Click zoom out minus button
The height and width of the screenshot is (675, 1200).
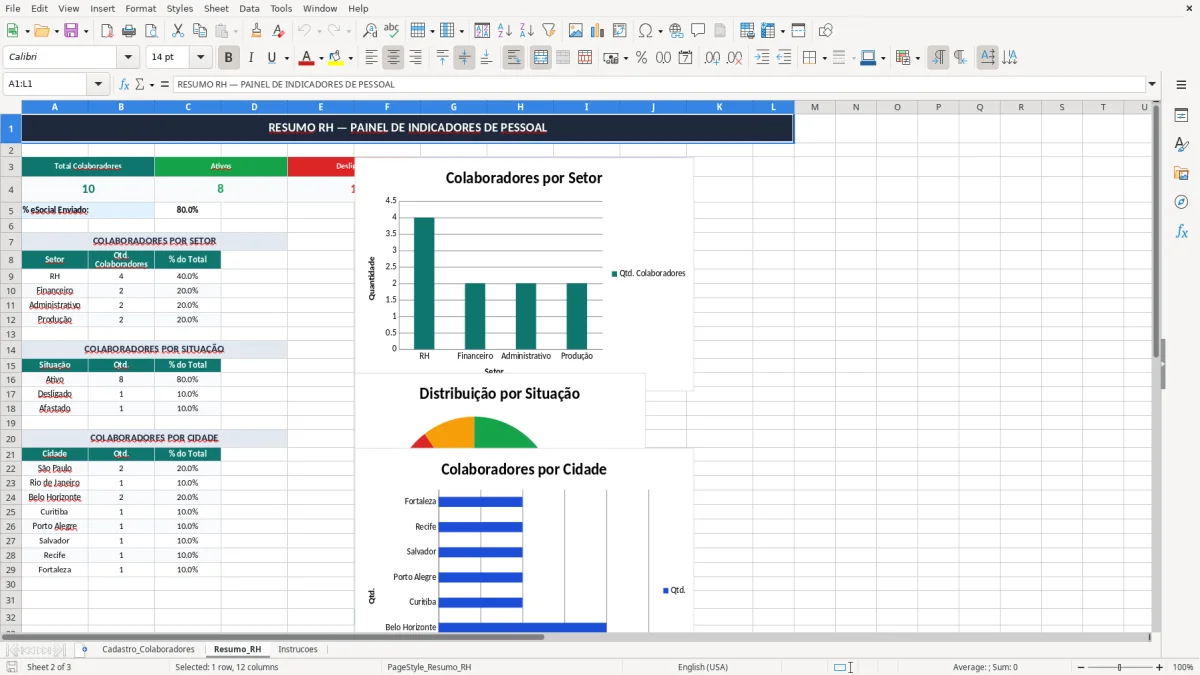tap(1080, 667)
